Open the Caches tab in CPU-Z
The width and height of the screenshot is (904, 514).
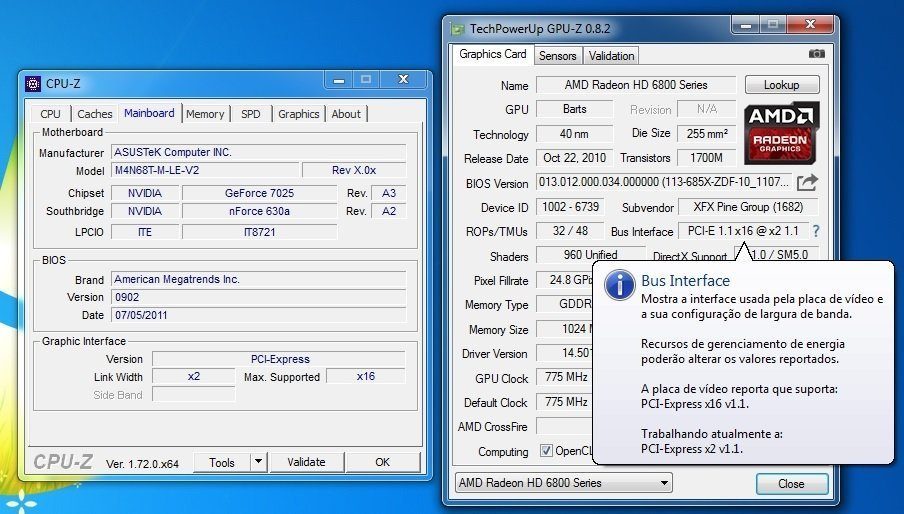(95, 114)
